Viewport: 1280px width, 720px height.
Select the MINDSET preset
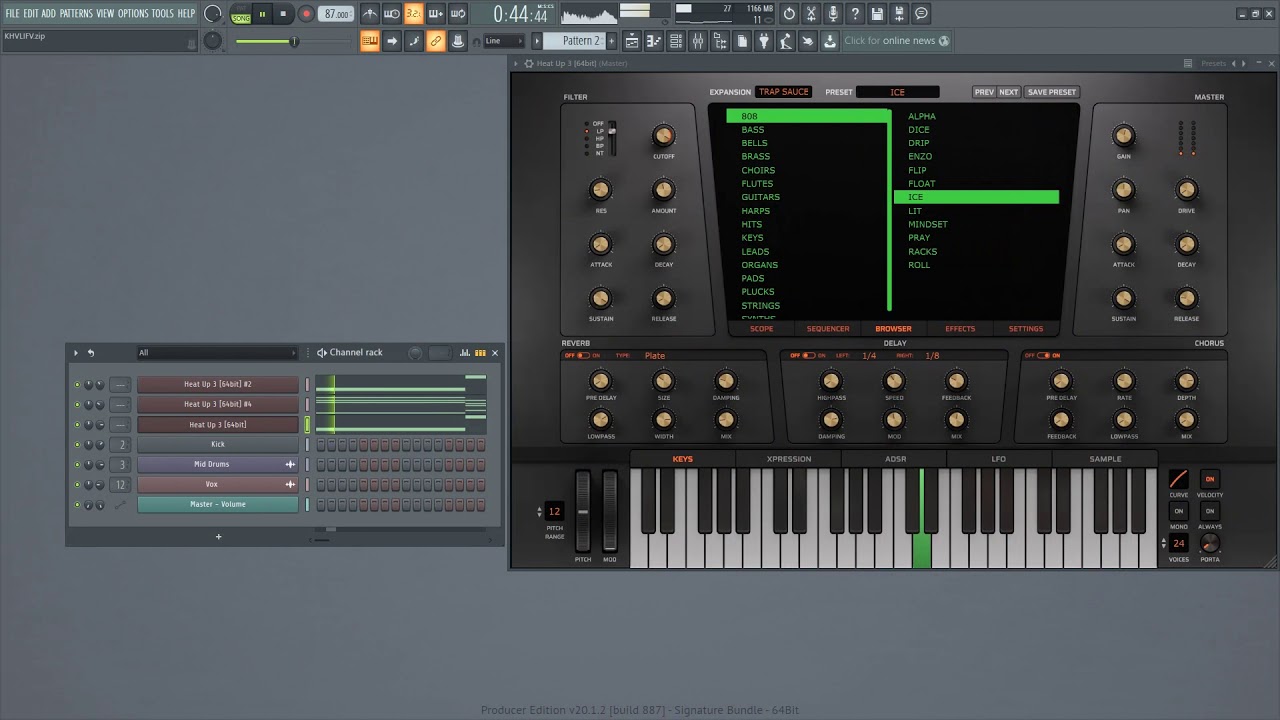point(928,224)
